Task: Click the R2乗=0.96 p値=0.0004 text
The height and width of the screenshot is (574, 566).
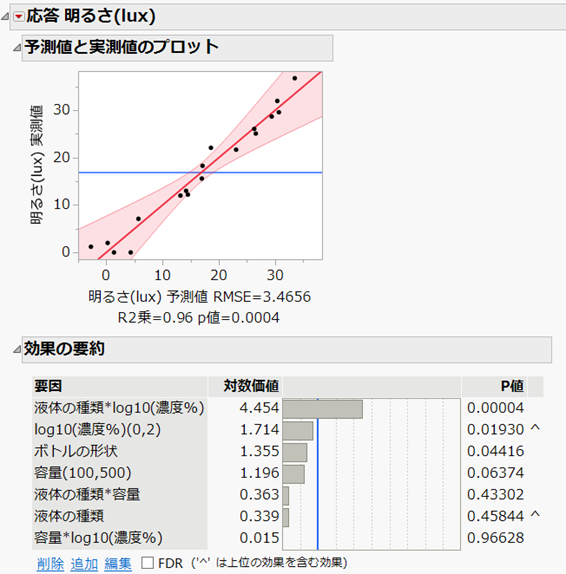Action: [198, 318]
